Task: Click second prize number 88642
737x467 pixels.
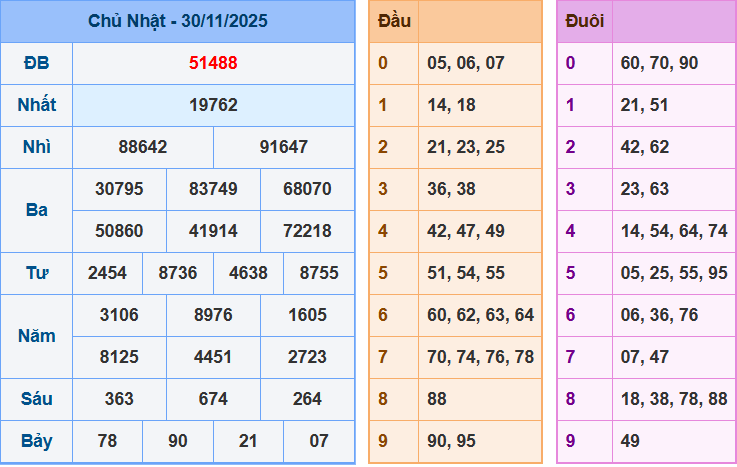Action: coord(143,147)
